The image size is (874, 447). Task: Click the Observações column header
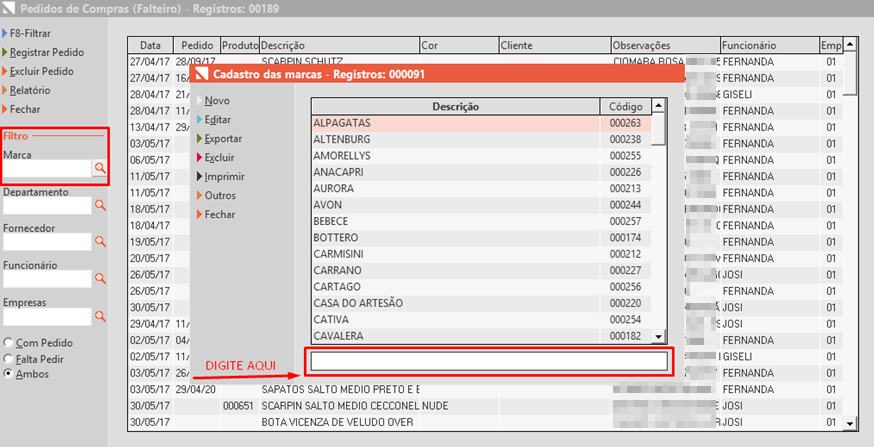click(x=666, y=45)
